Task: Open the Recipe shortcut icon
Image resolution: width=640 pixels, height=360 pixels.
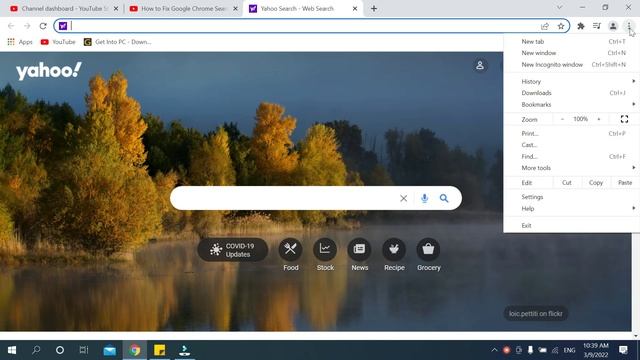Action: [394, 249]
